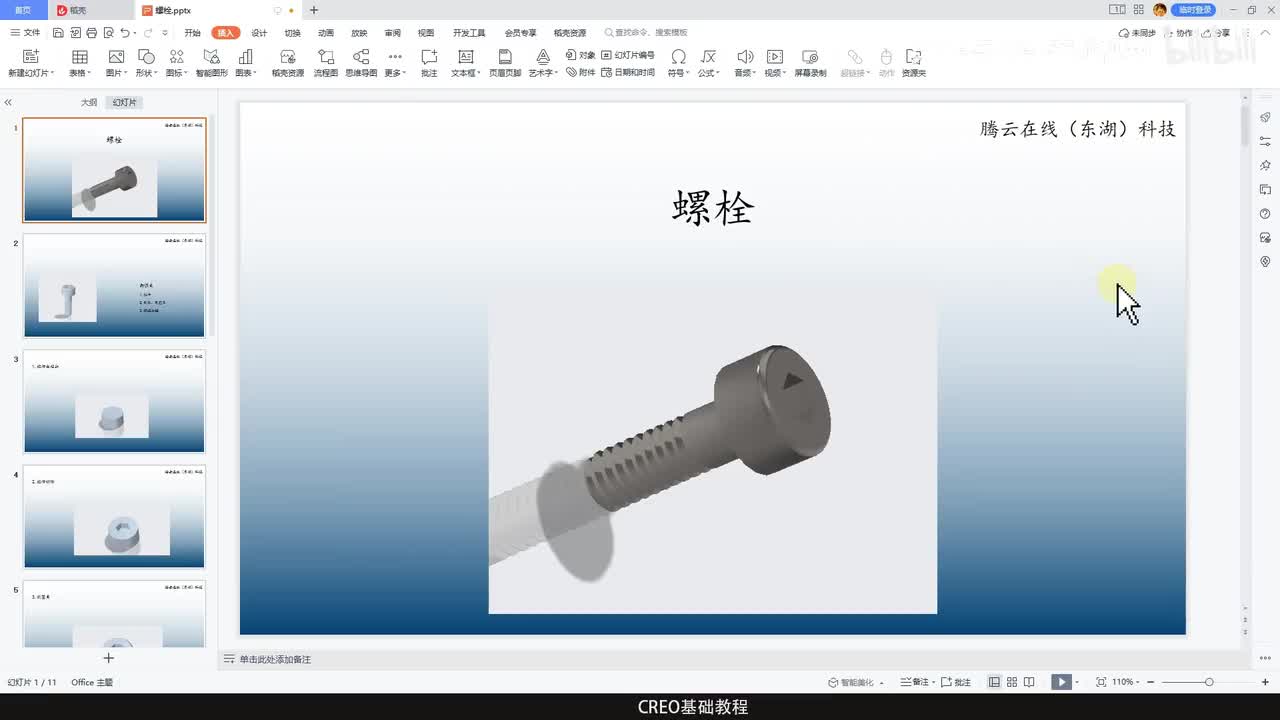Open the 切换 transitions tab
The image size is (1280, 720).
[292, 33]
